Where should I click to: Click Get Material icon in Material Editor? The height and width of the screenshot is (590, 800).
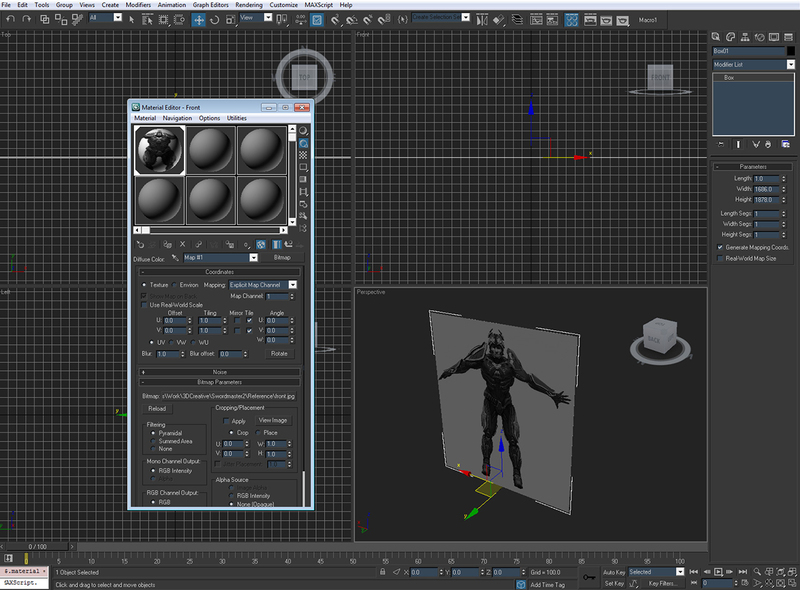coord(140,244)
